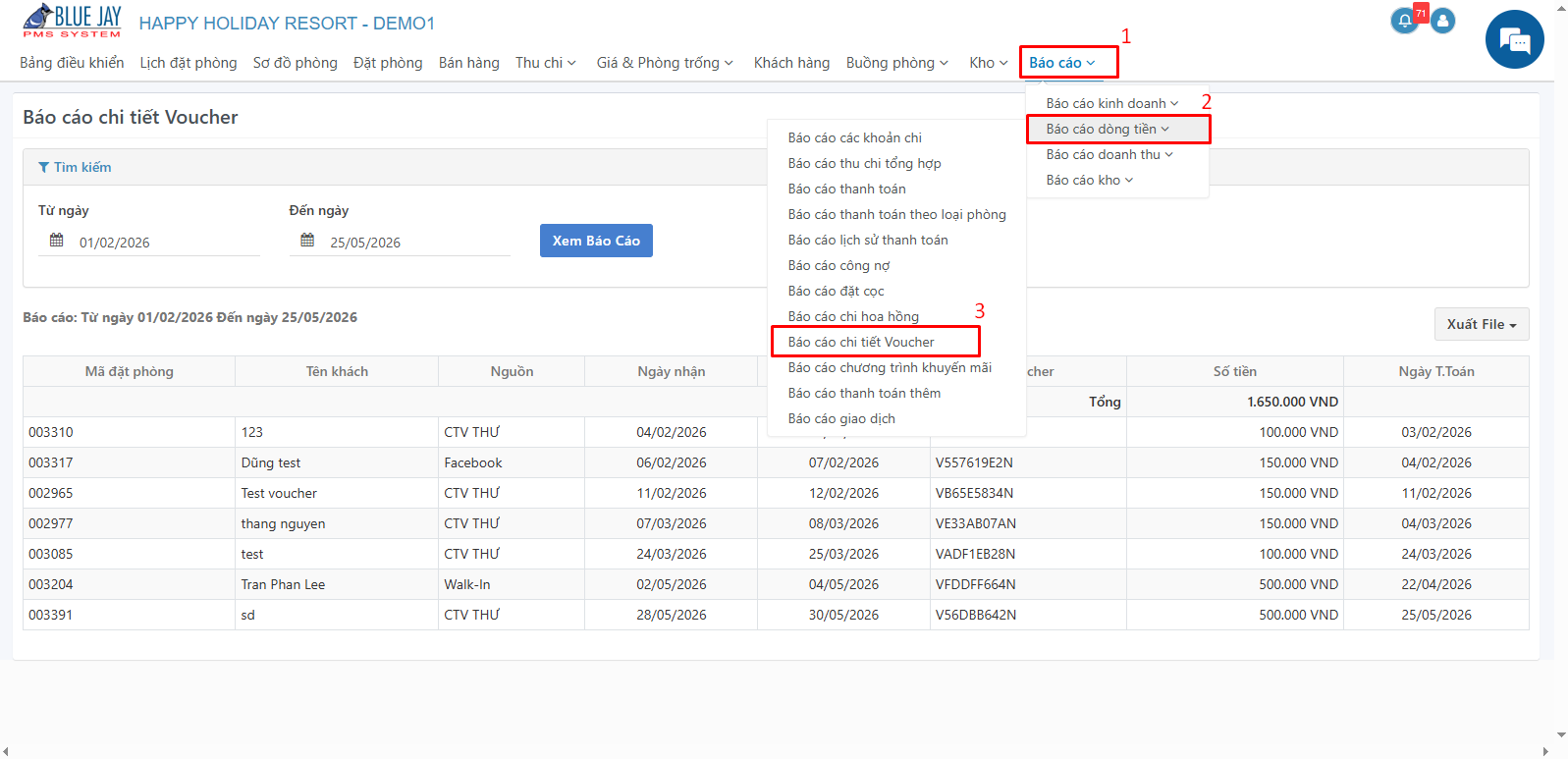Expand the Thu chi dropdown menu
Image resolution: width=1568 pixels, height=759 pixels.
pos(546,63)
